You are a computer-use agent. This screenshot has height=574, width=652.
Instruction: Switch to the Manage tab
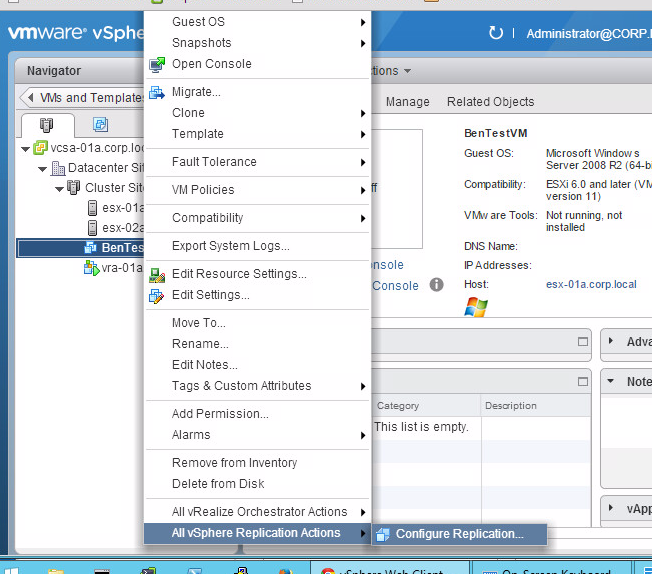pos(407,101)
